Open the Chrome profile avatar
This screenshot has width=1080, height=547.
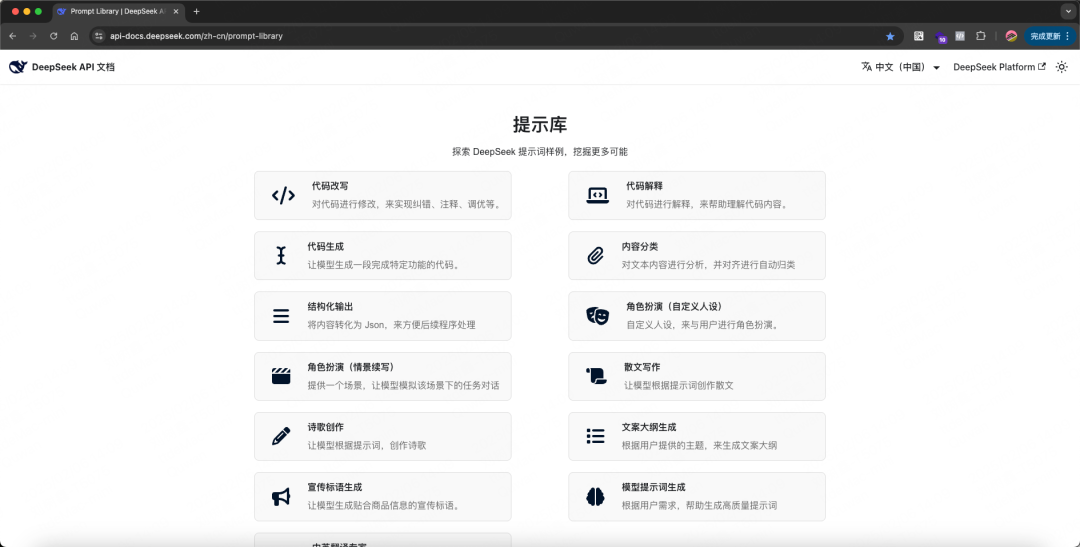coord(1011,36)
